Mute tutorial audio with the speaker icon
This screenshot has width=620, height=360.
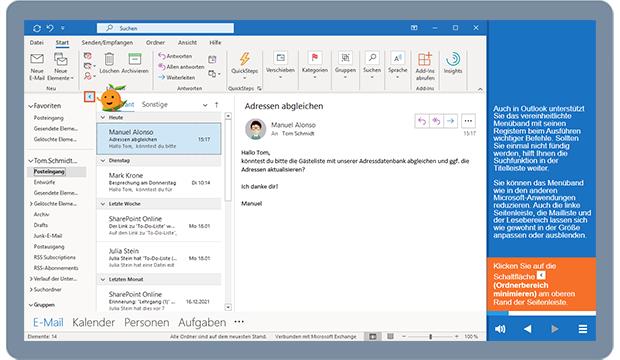coord(500,329)
